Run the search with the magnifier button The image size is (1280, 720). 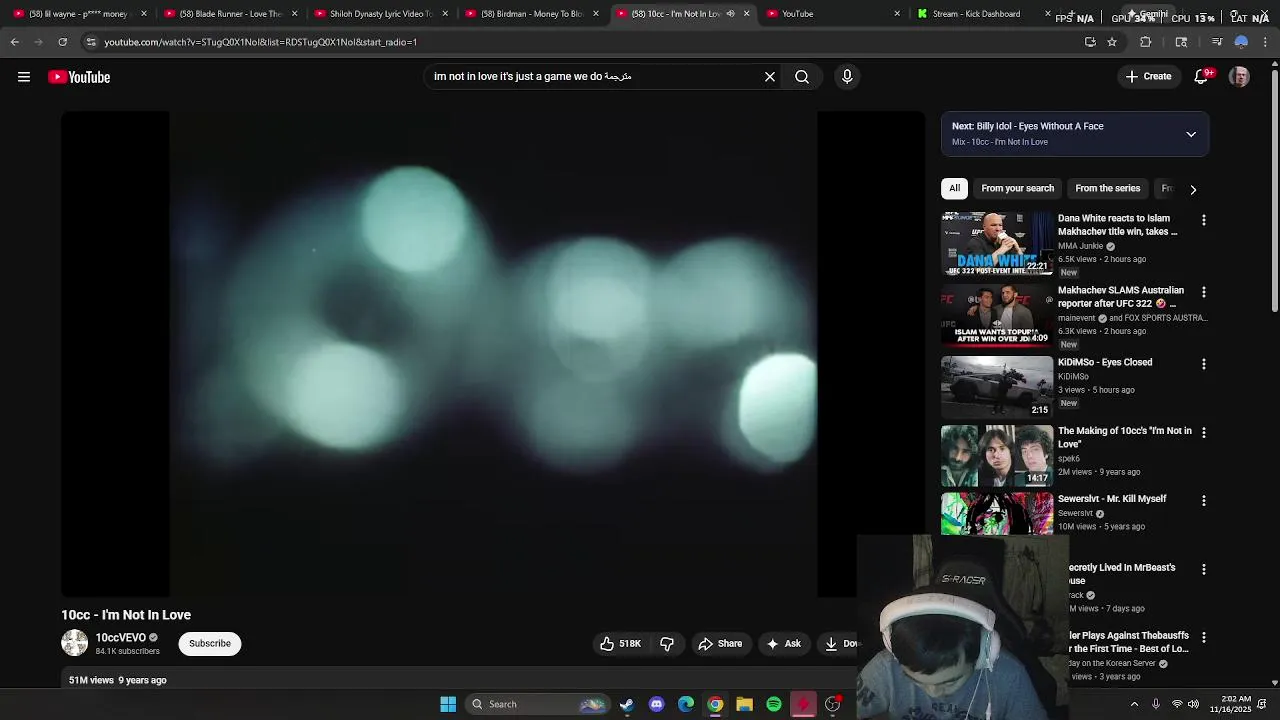coord(802,77)
